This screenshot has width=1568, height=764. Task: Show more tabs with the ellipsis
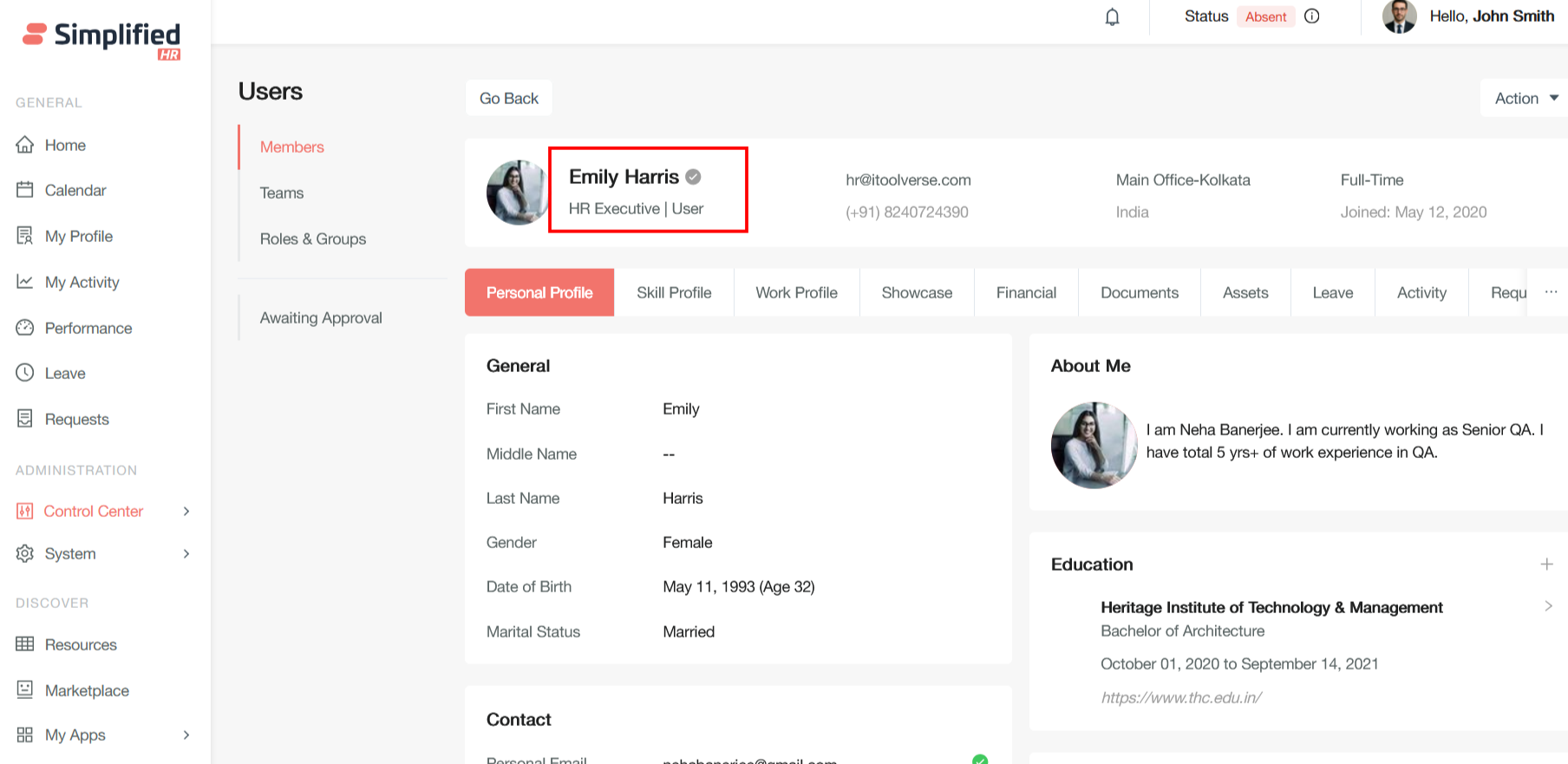tap(1550, 292)
